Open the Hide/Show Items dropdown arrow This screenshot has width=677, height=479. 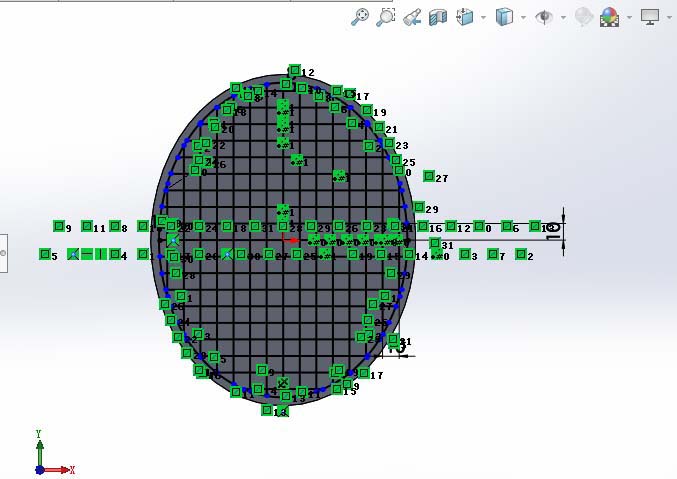(563, 18)
